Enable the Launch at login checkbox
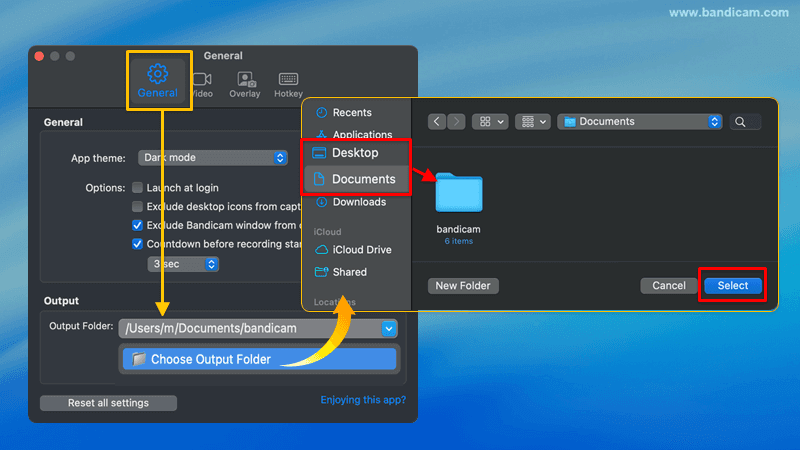 coord(137,187)
